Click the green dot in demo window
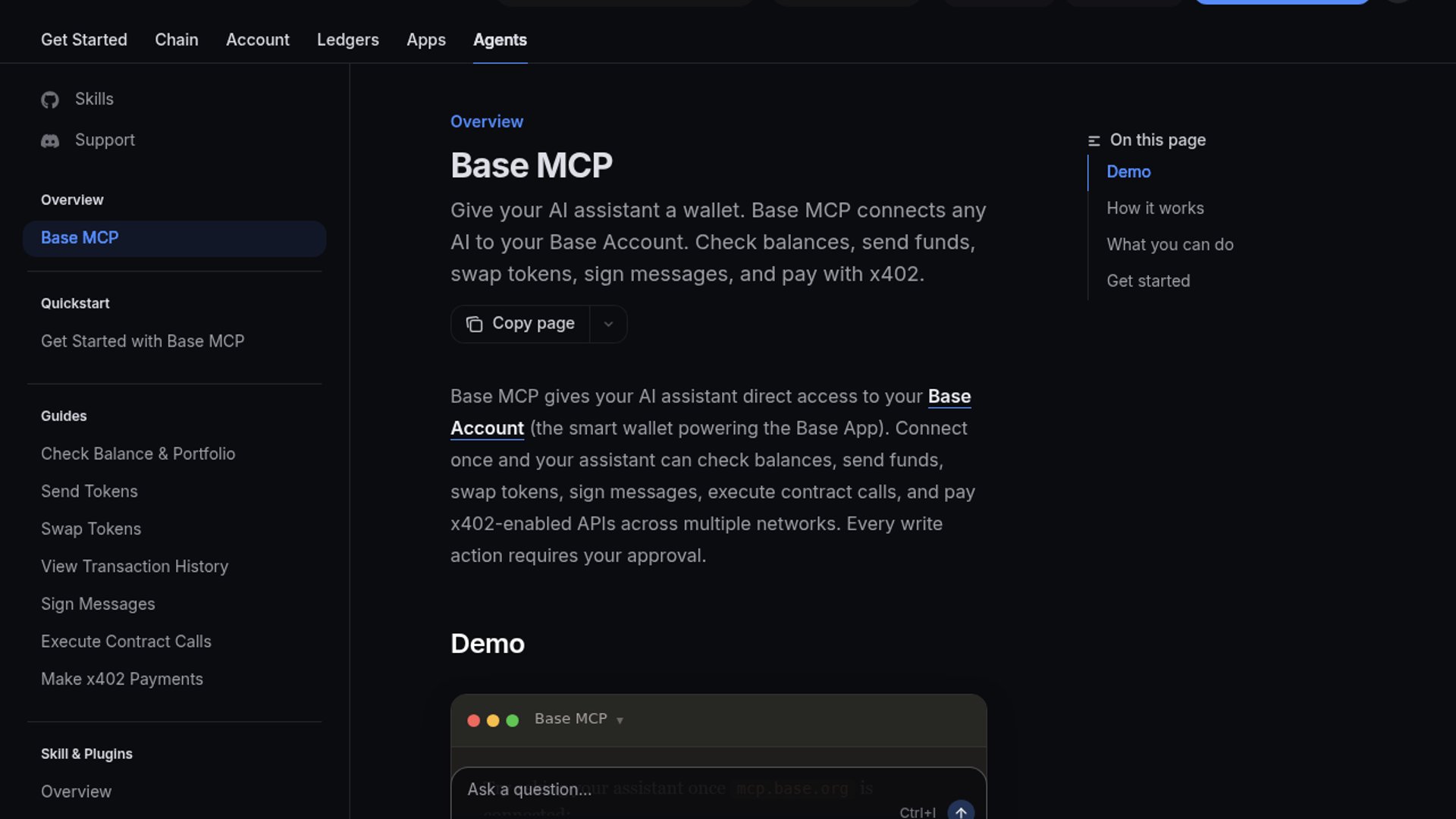The image size is (1456, 819). (x=513, y=720)
